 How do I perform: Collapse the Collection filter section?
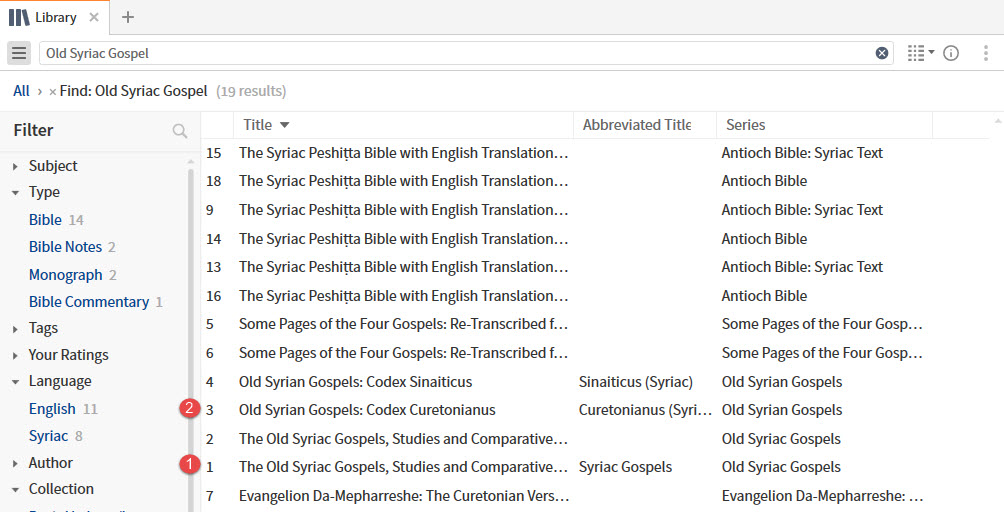[x=15, y=490]
